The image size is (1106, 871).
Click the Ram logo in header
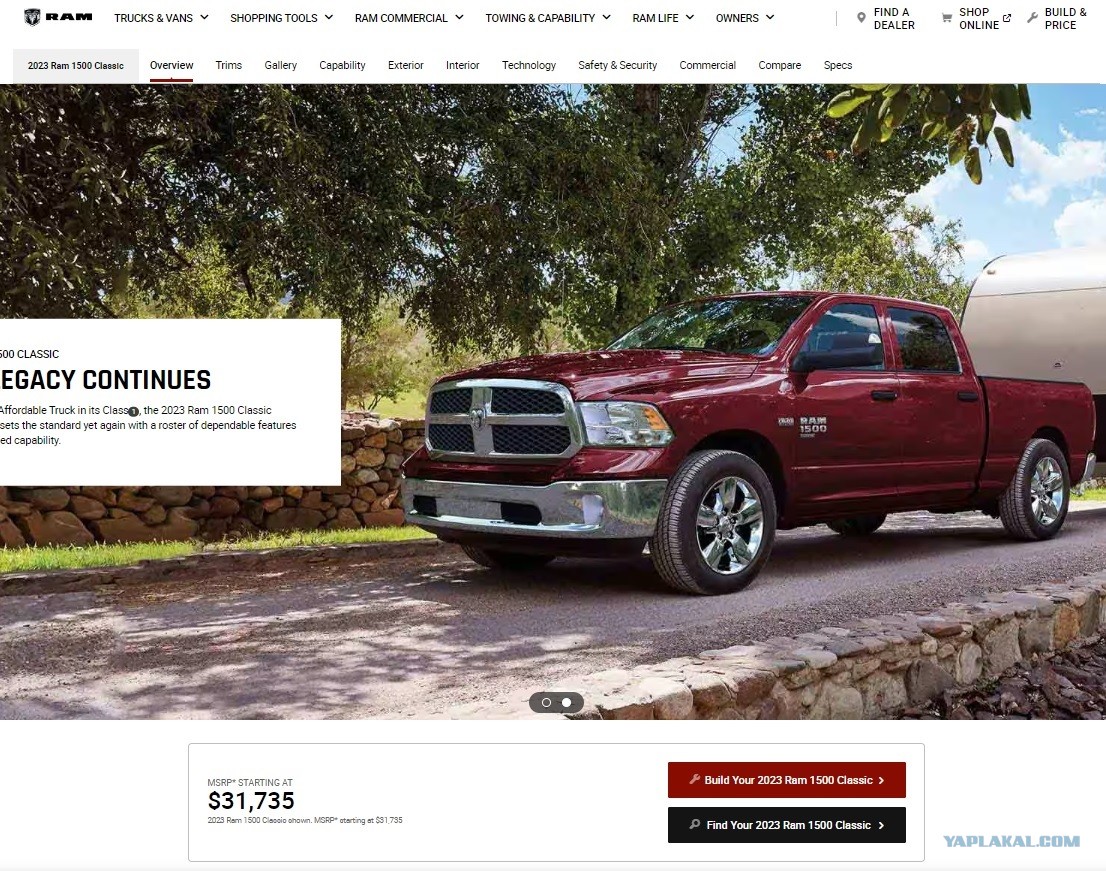pyautogui.click(x=58, y=17)
